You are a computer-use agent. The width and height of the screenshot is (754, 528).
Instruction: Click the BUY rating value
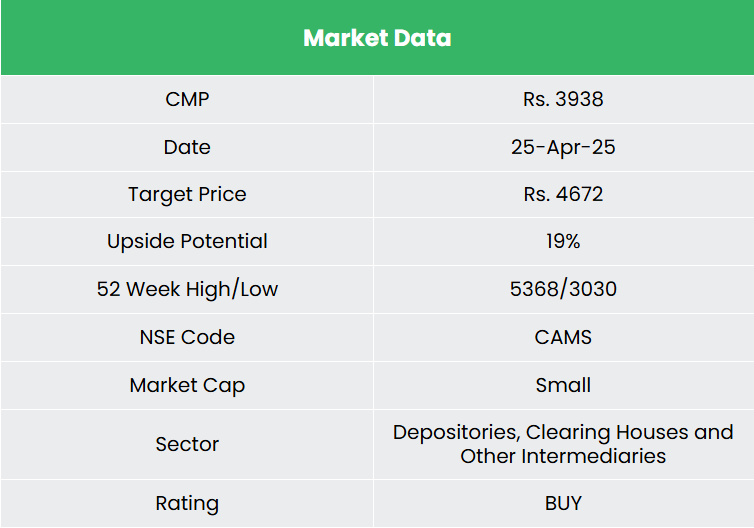pos(563,503)
